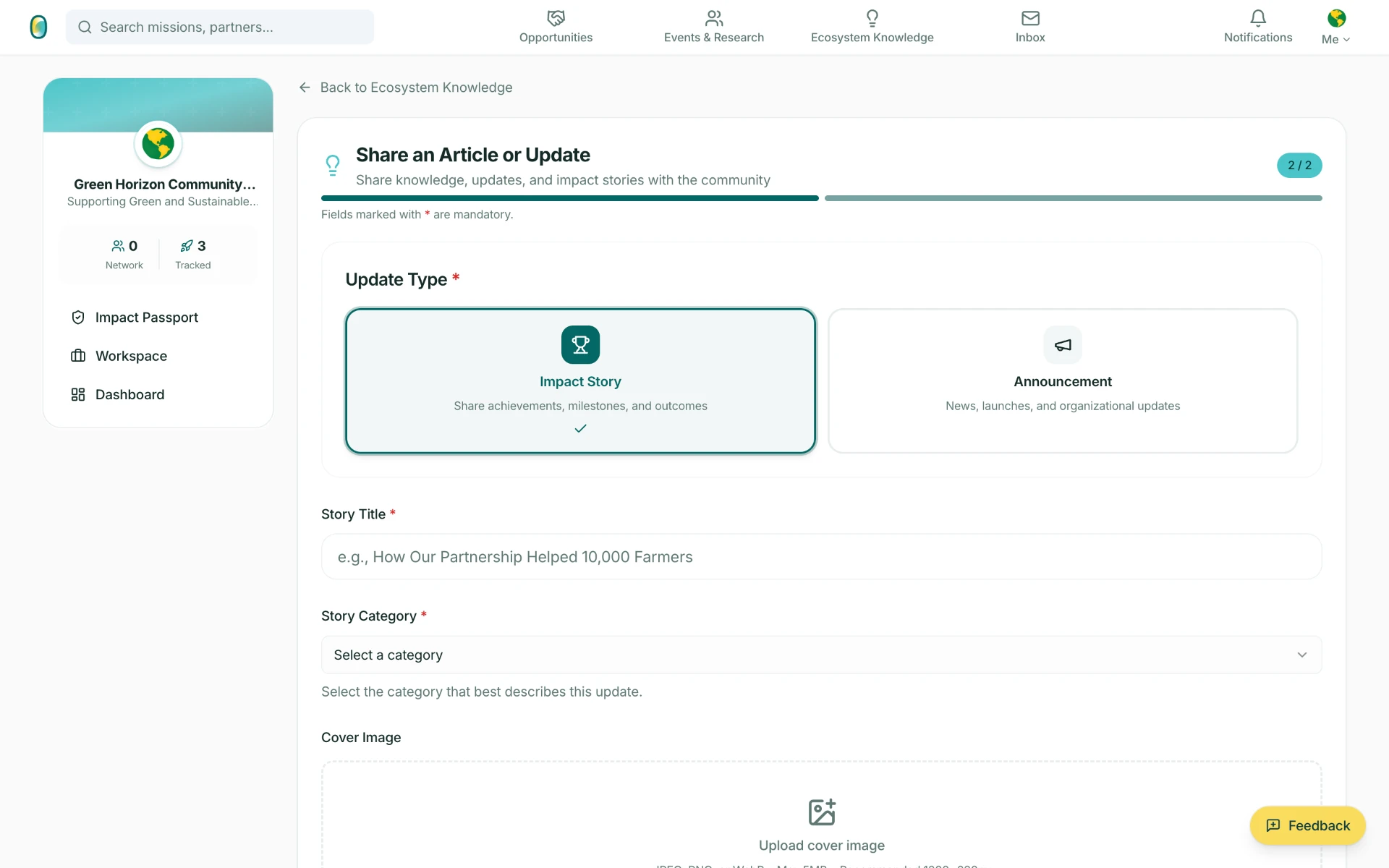
Task: Click the Upload cover image icon
Action: (x=822, y=812)
